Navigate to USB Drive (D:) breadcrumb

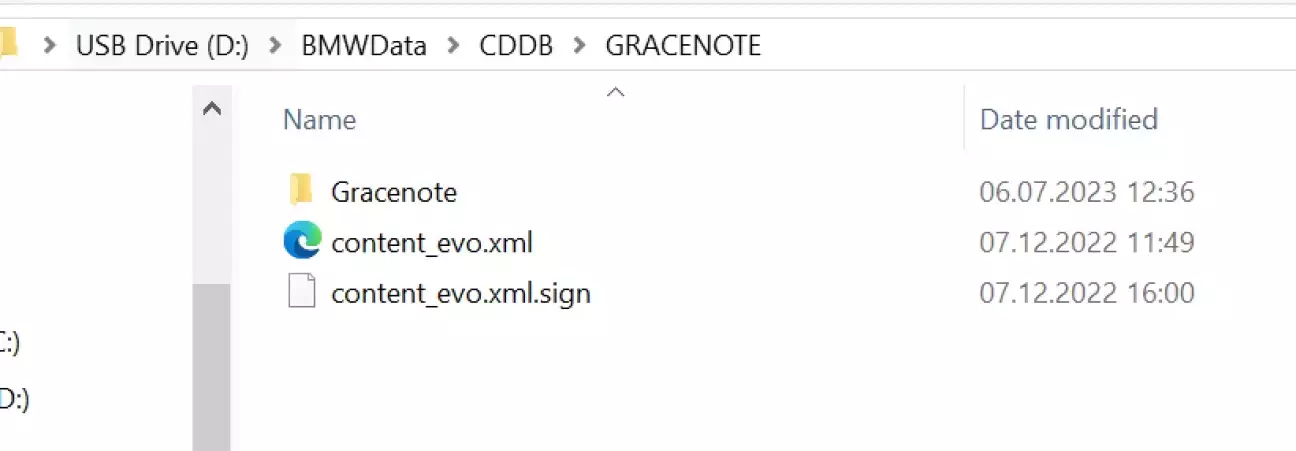coord(162,46)
